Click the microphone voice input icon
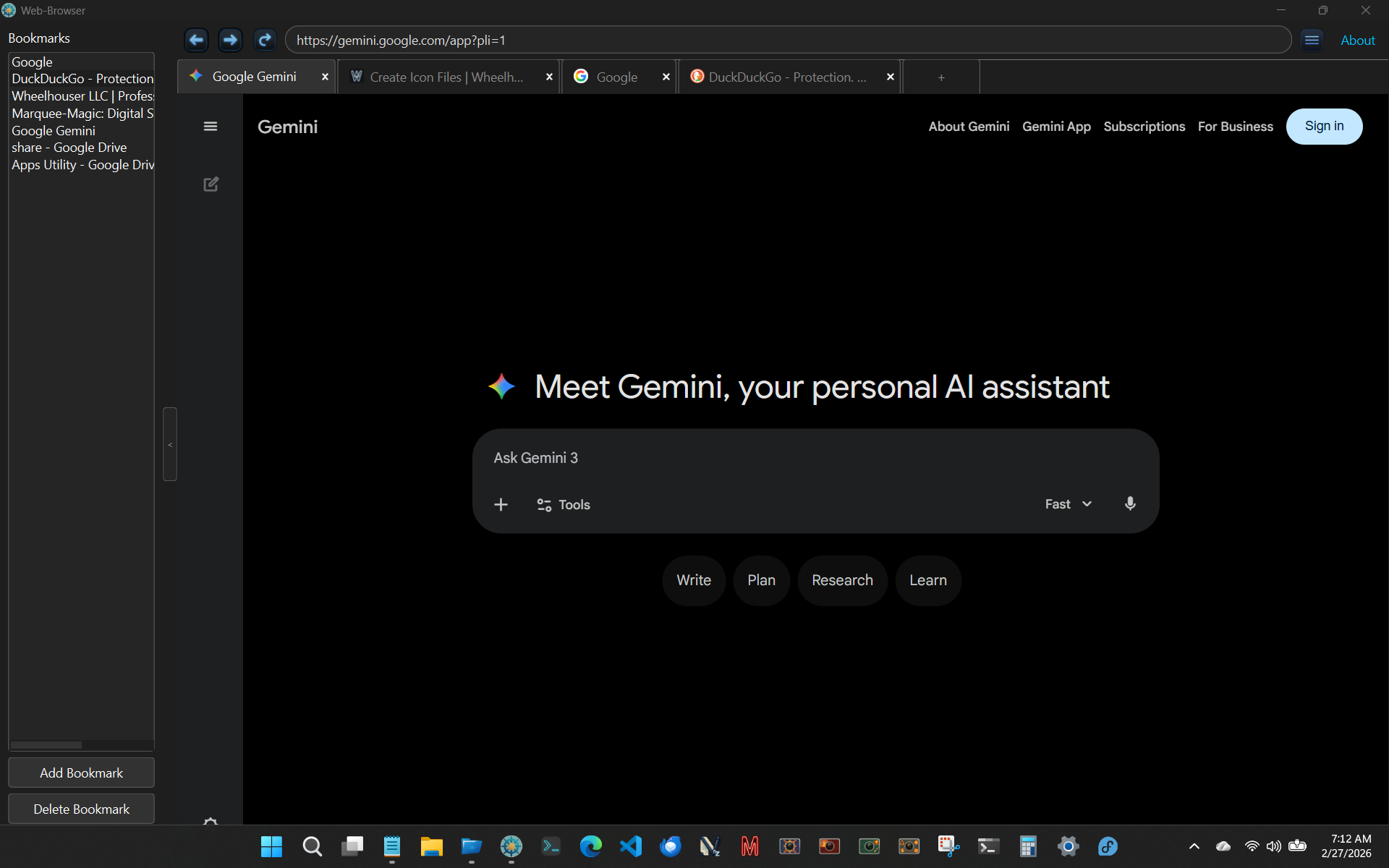The height and width of the screenshot is (868, 1389). tap(1130, 504)
